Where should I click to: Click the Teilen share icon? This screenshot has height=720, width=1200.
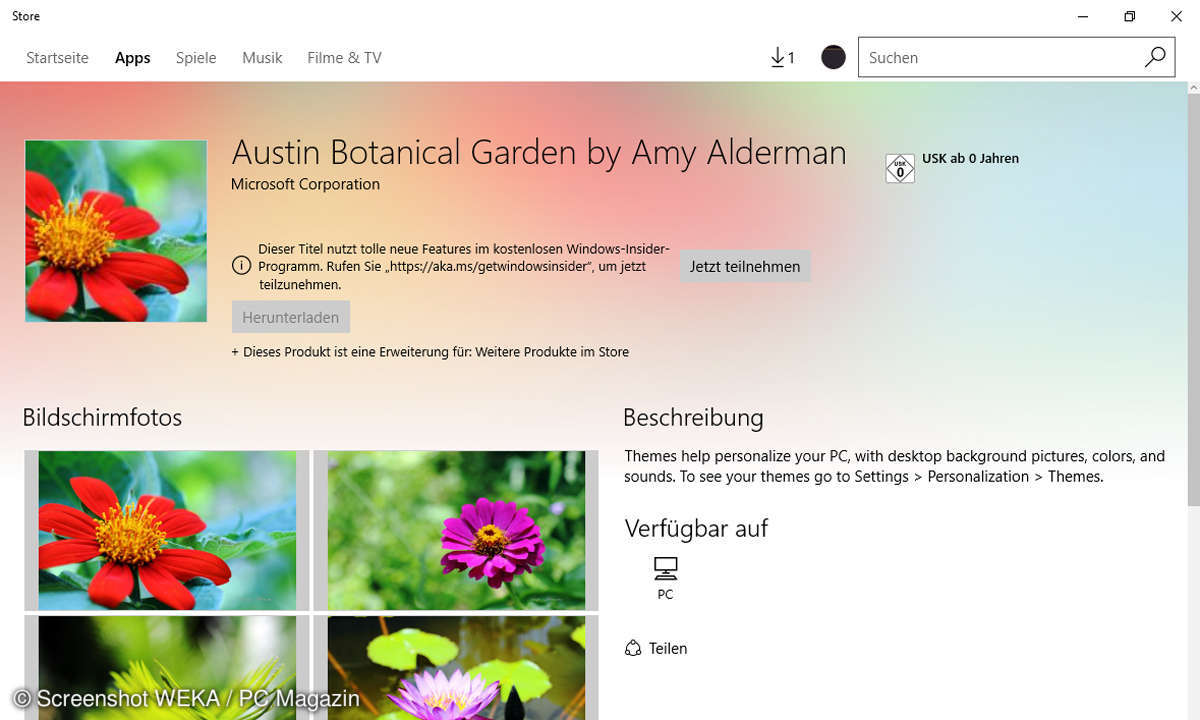pos(632,648)
